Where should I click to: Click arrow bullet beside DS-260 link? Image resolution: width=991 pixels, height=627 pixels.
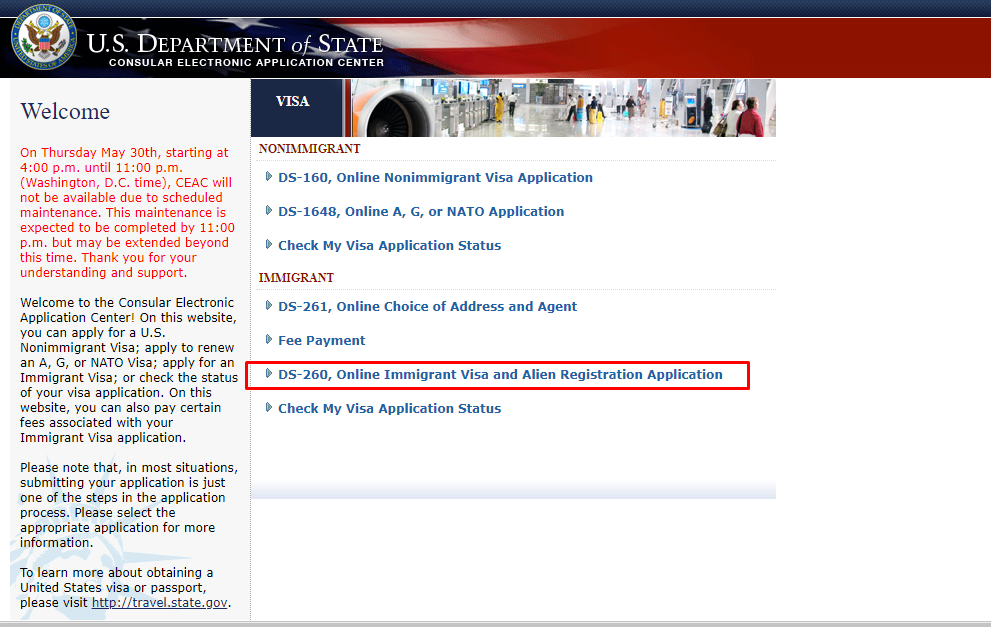coord(269,374)
